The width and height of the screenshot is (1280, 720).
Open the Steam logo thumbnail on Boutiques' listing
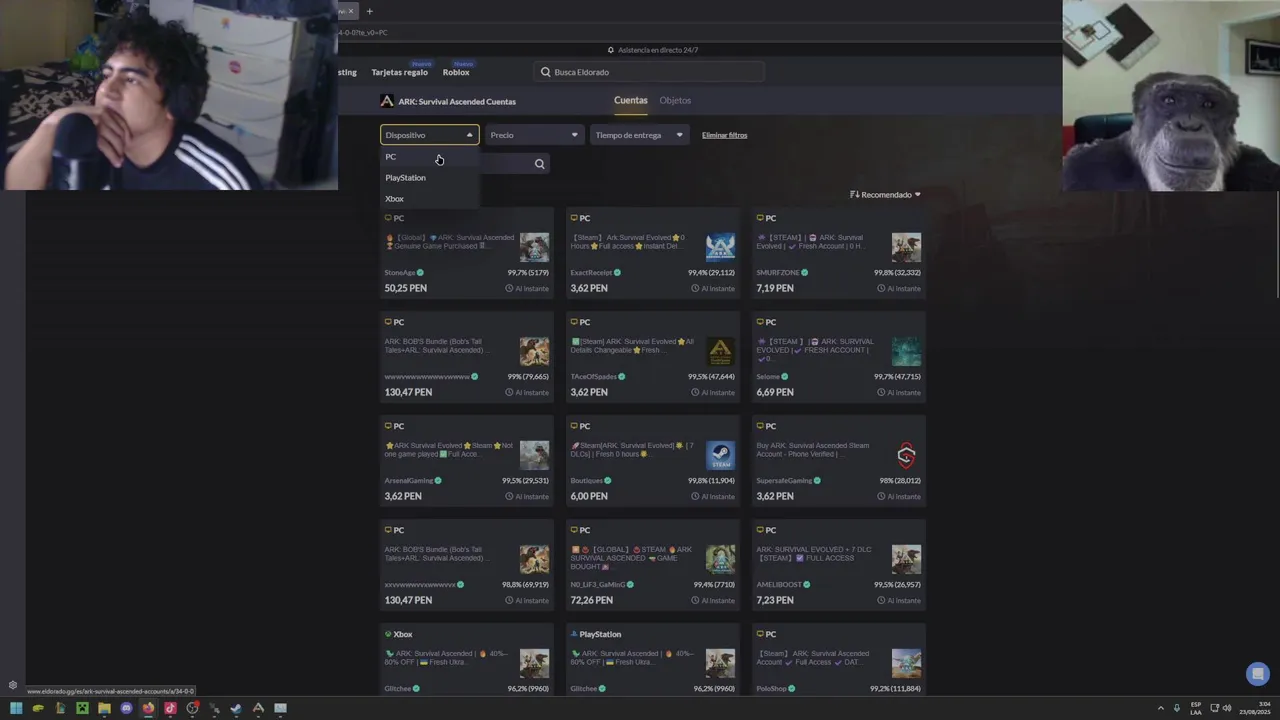point(720,455)
